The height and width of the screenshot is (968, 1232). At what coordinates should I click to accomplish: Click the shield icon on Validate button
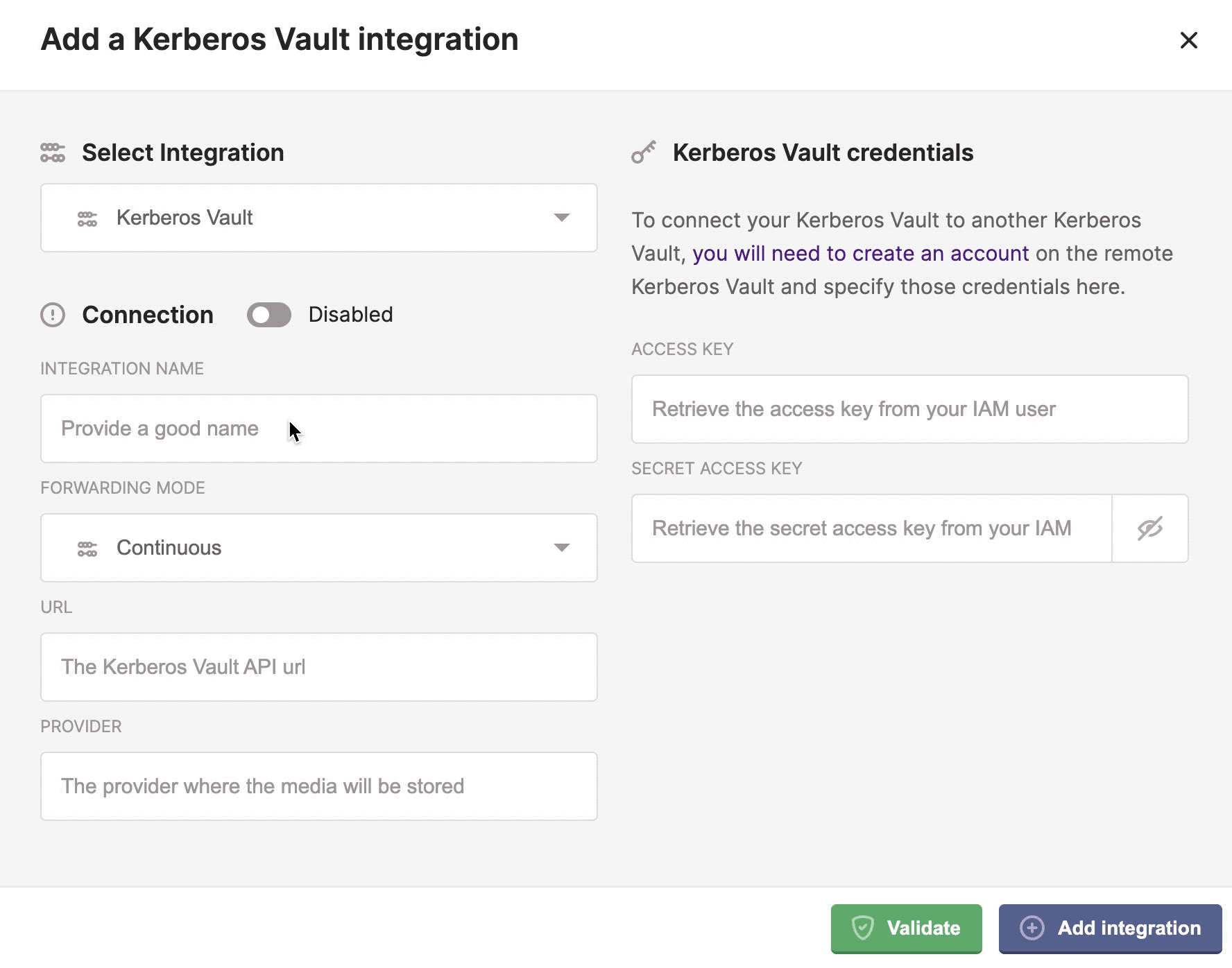[863, 928]
